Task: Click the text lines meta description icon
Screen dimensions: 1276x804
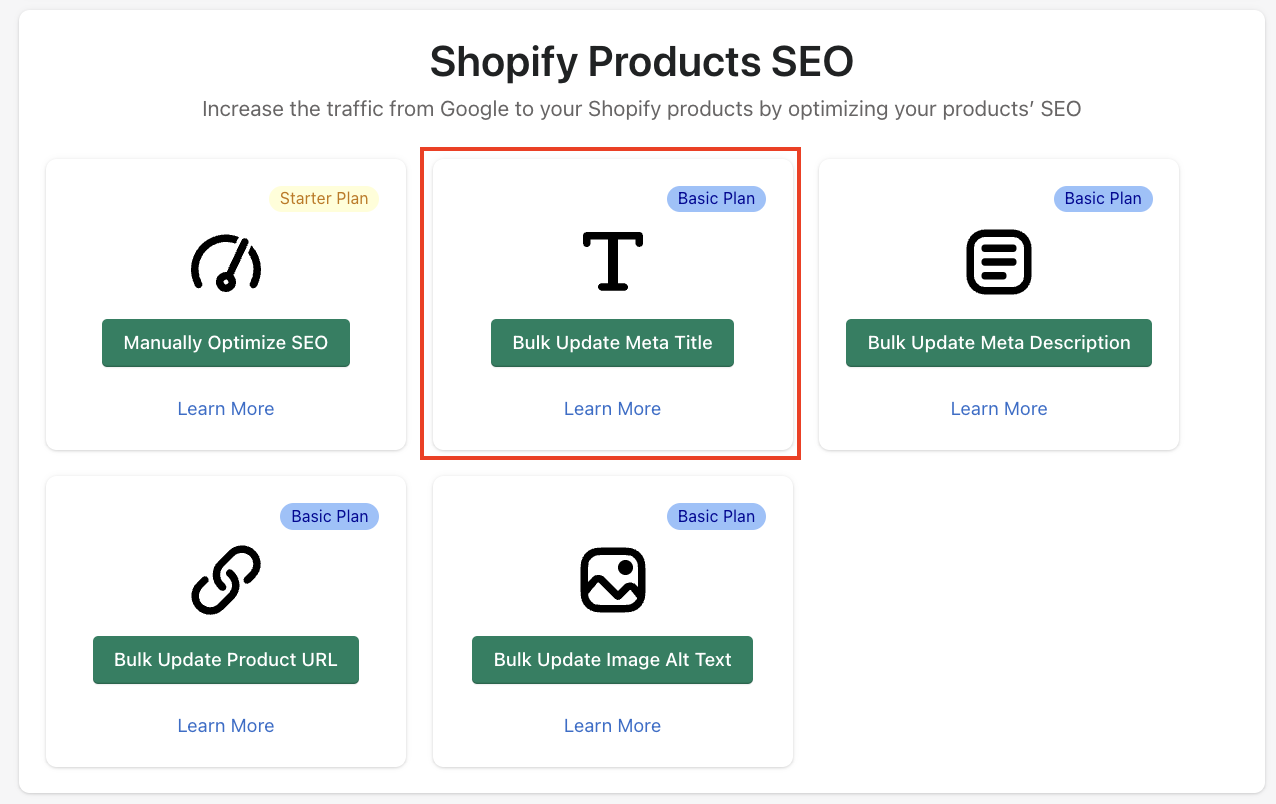Action: coord(999,262)
